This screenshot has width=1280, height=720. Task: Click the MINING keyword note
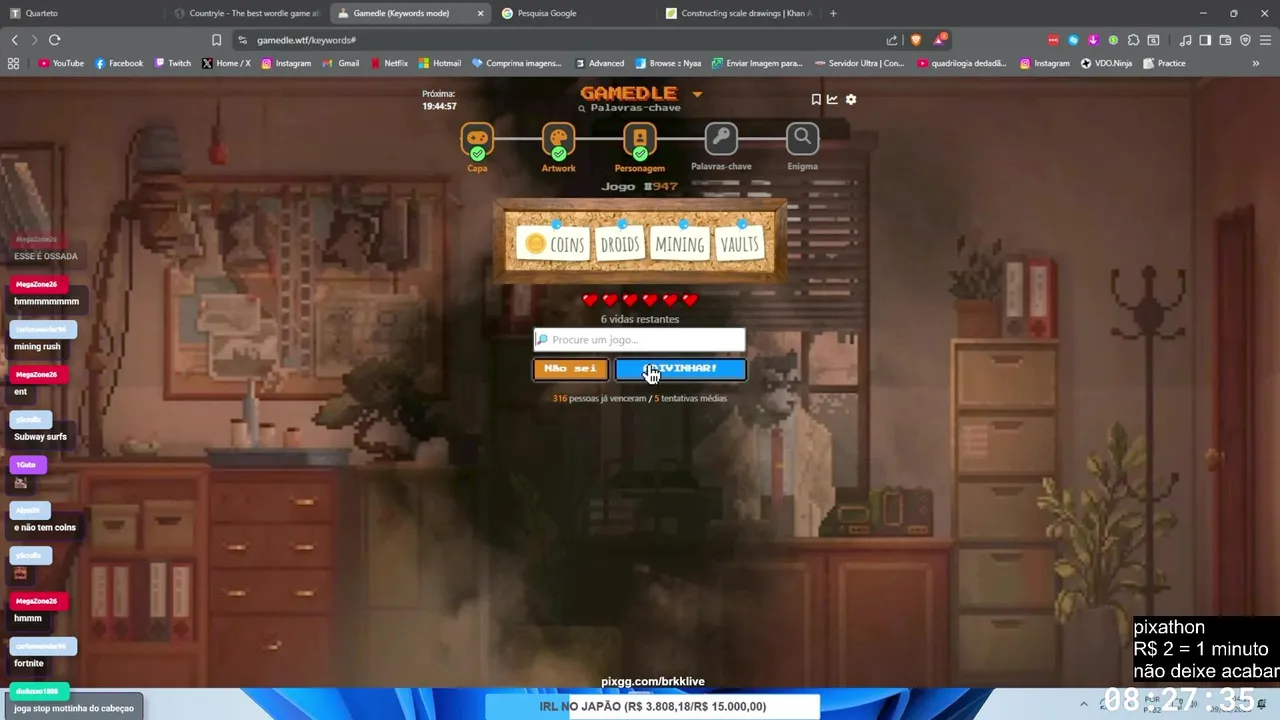coord(680,244)
